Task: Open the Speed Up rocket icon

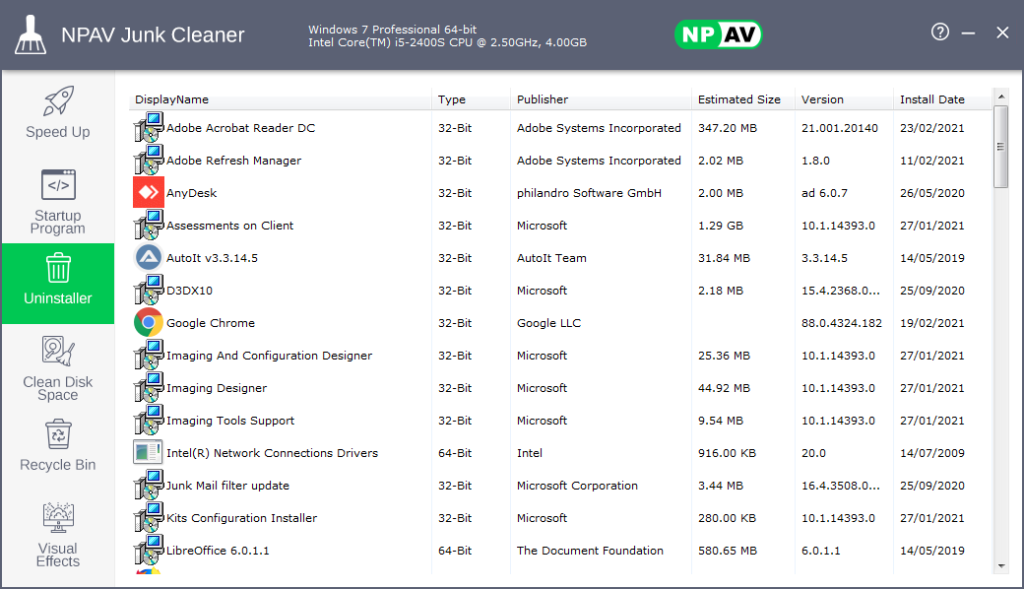Action: 58,102
